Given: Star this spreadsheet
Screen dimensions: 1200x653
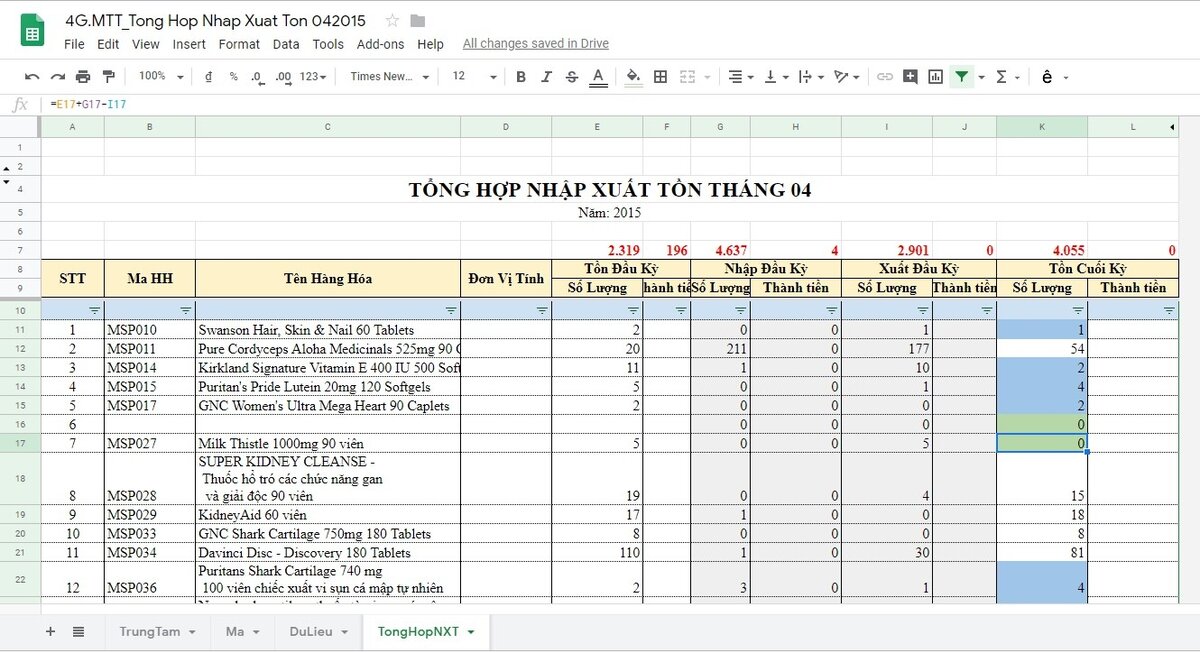Looking at the screenshot, I should pyautogui.click(x=393, y=21).
